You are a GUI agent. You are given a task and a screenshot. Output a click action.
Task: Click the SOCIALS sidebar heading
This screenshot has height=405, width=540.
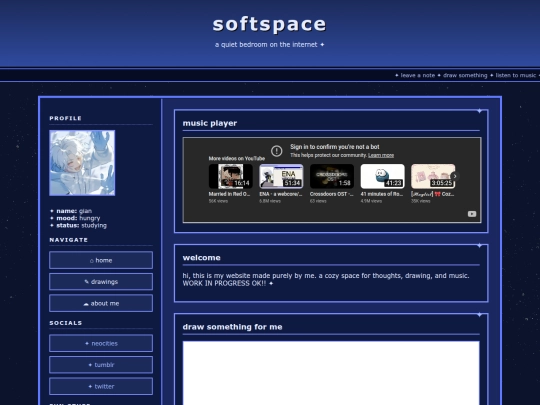click(x=66, y=323)
